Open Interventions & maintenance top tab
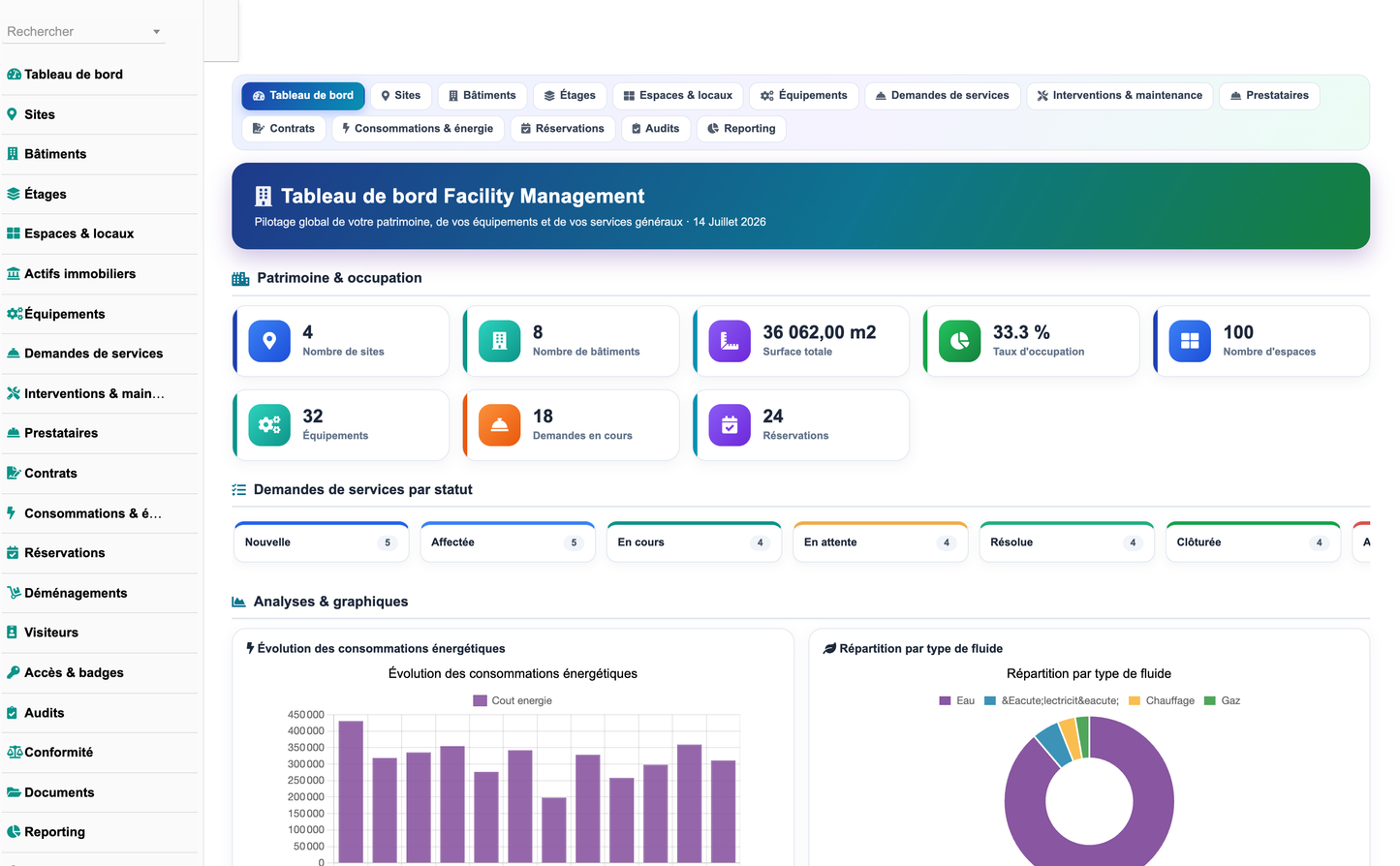Screen dimensions: 1400x866 pos(1120,96)
